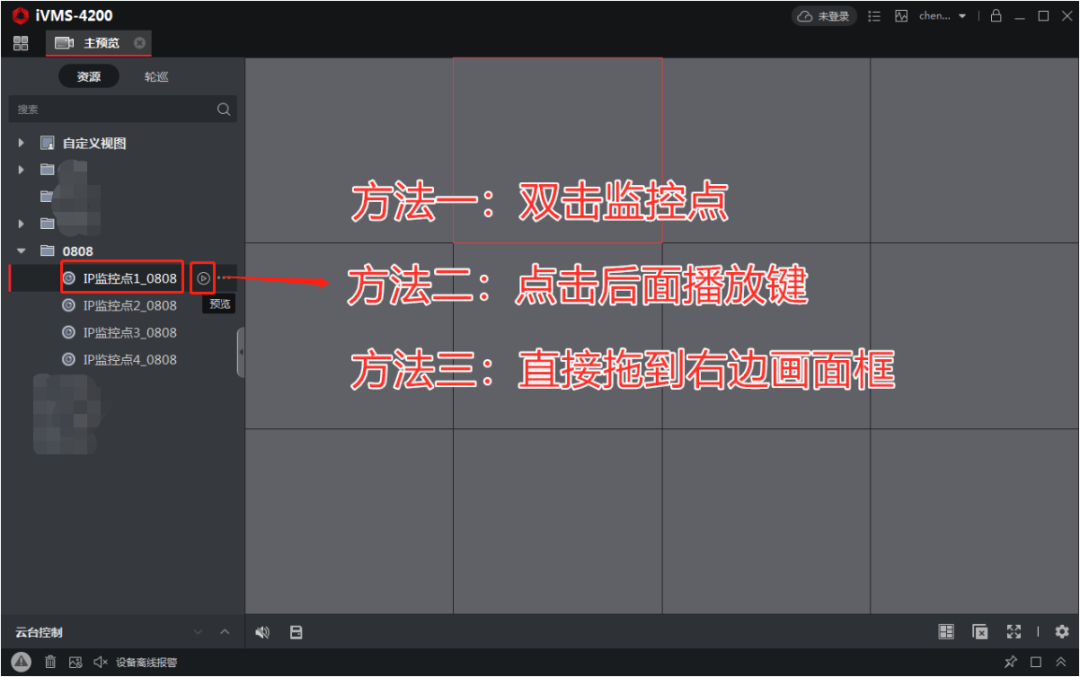The image size is (1080, 677).
Task: Pin the bottom alarm event panel
Action: (x=1011, y=662)
